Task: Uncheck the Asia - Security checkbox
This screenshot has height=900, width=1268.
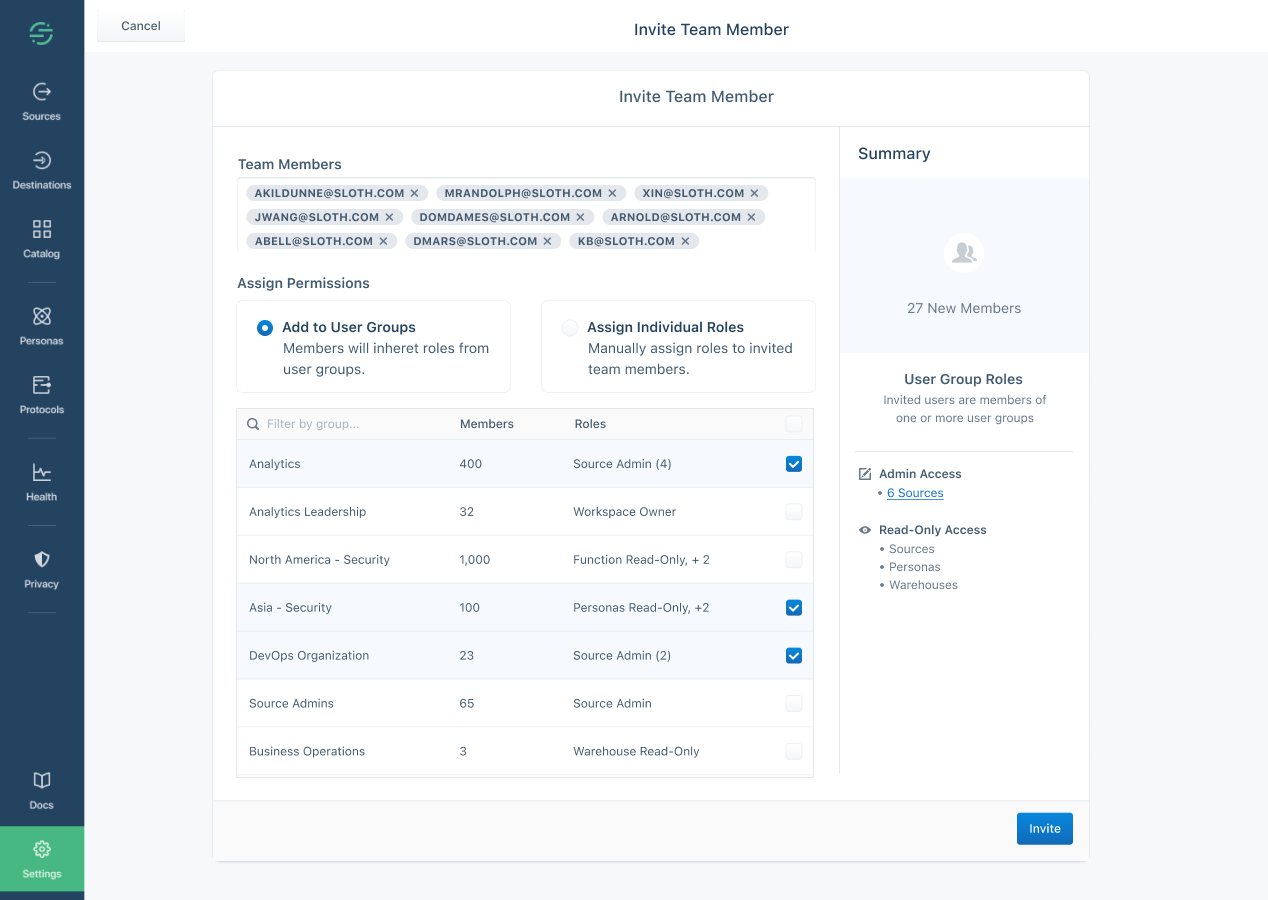Action: point(794,608)
